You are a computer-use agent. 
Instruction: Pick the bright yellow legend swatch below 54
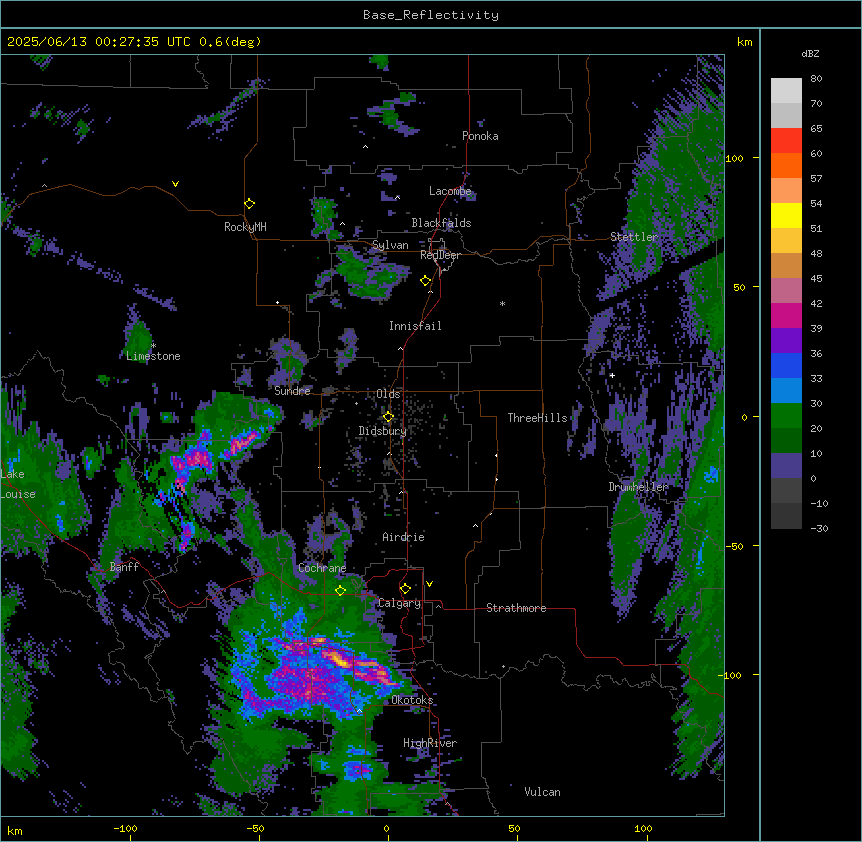pyautogui.click(x=786, y=215)
